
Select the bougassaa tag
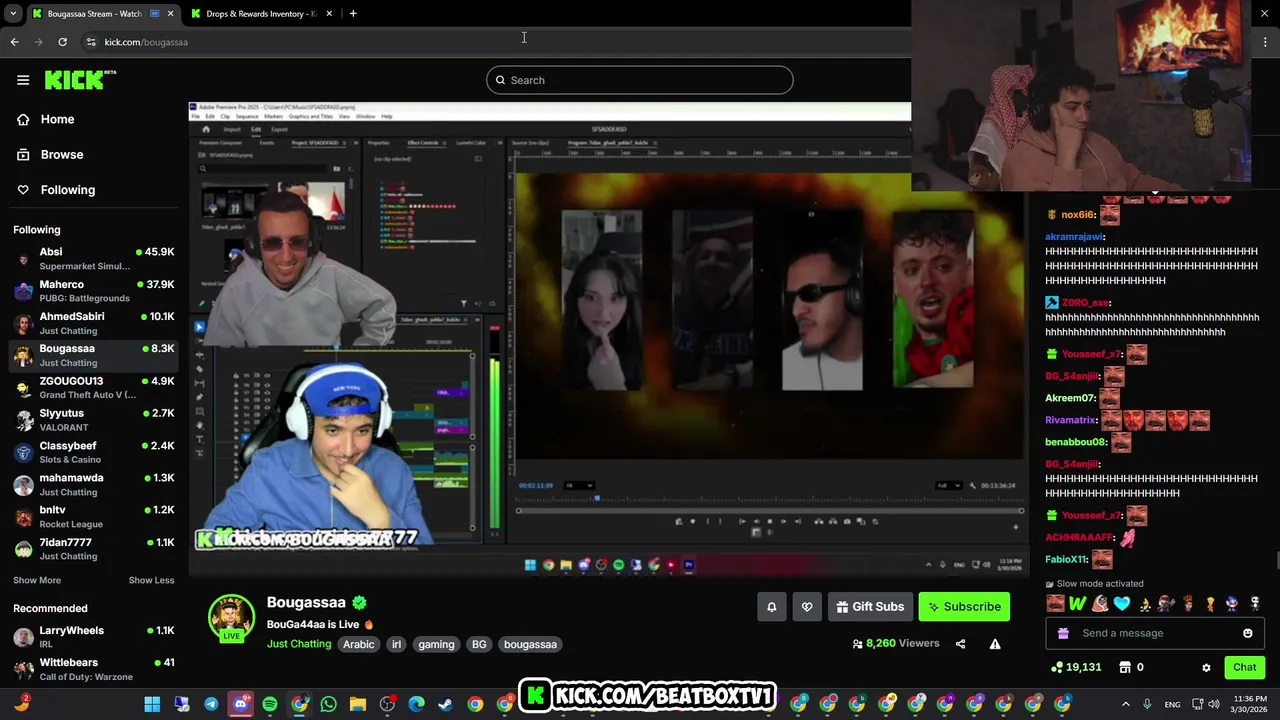tap(530, 644)
